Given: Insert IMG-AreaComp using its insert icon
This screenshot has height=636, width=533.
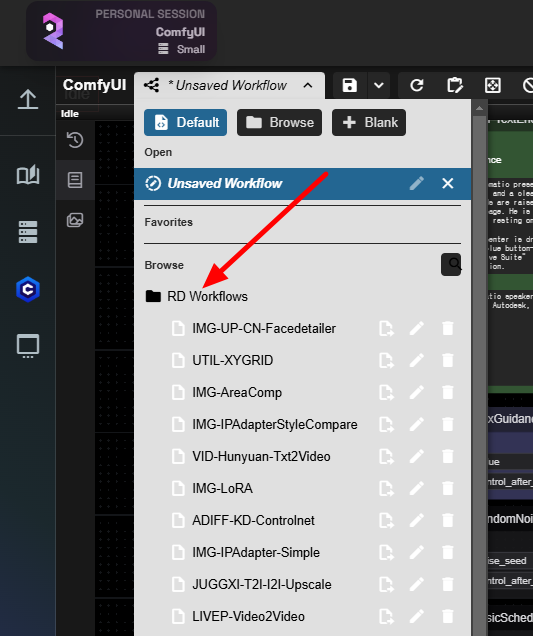Looking at the screenshot, I should (x=386, y=392).
